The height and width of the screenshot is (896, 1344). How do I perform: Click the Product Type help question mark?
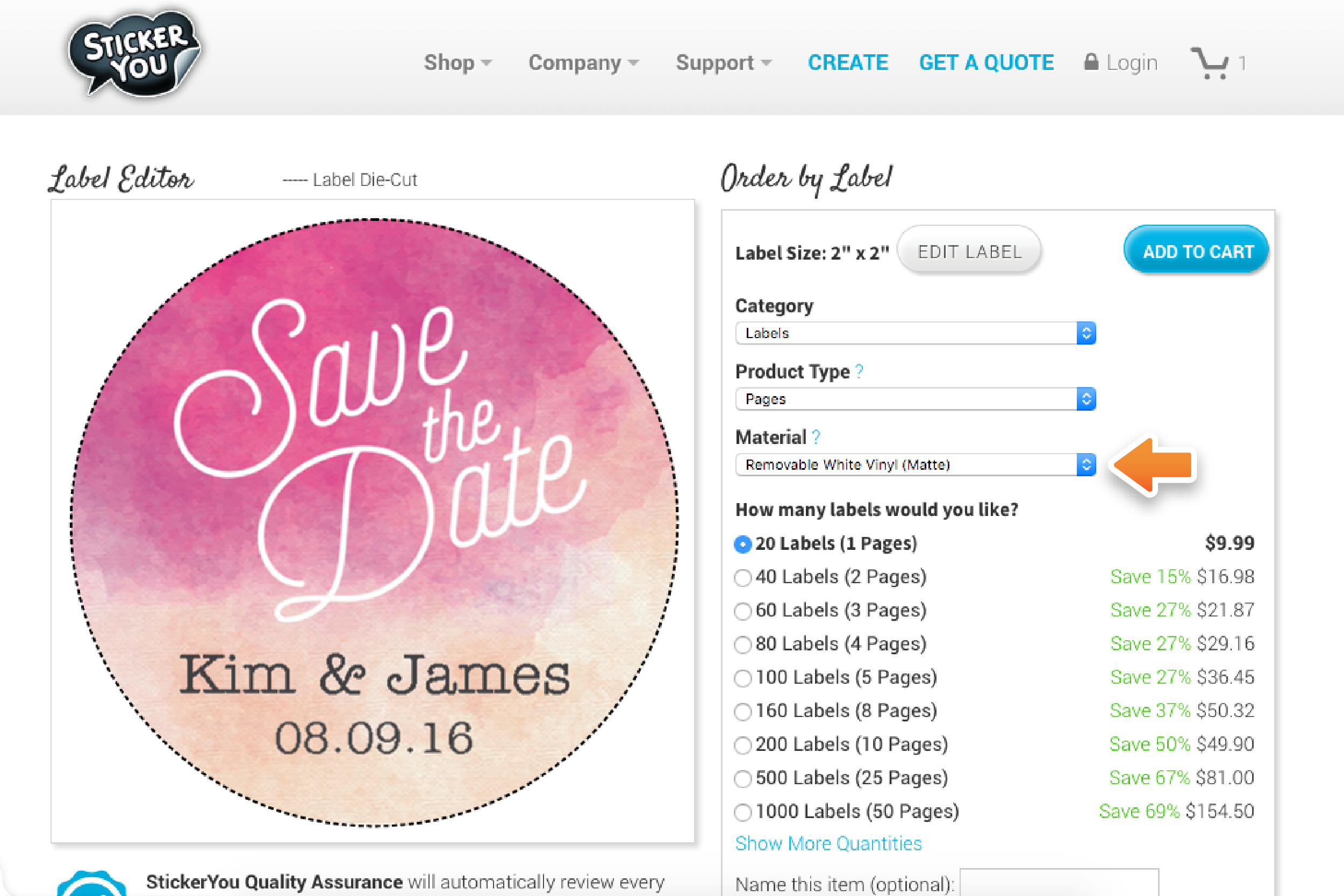coord(859,372)
